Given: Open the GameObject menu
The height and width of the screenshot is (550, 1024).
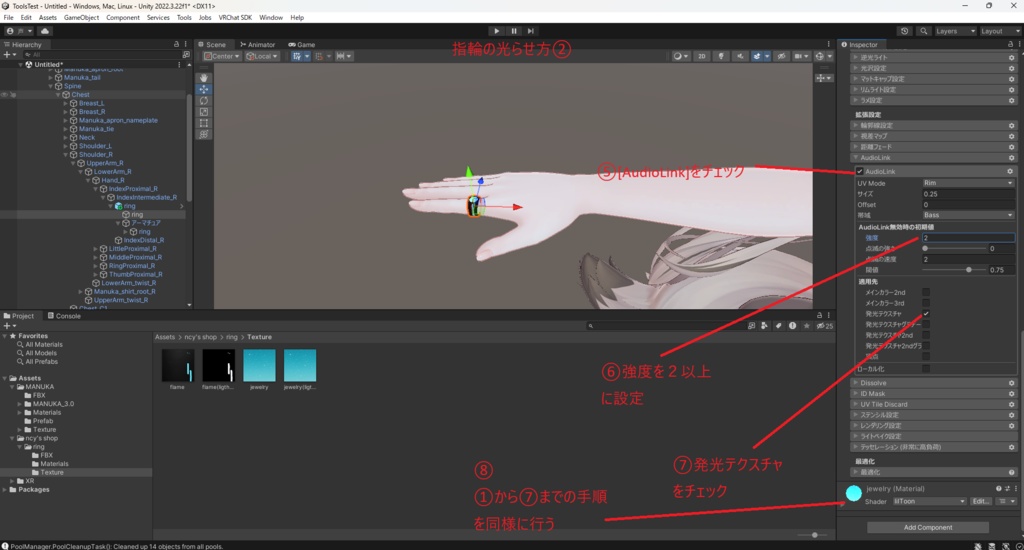Looking at the screenshot, I should [82, 18].
